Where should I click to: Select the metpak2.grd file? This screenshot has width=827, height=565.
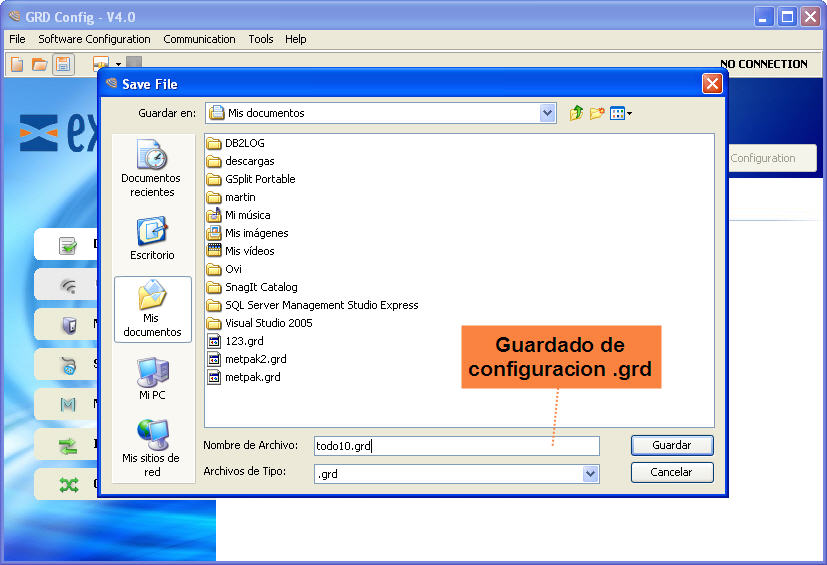(255, 359)
